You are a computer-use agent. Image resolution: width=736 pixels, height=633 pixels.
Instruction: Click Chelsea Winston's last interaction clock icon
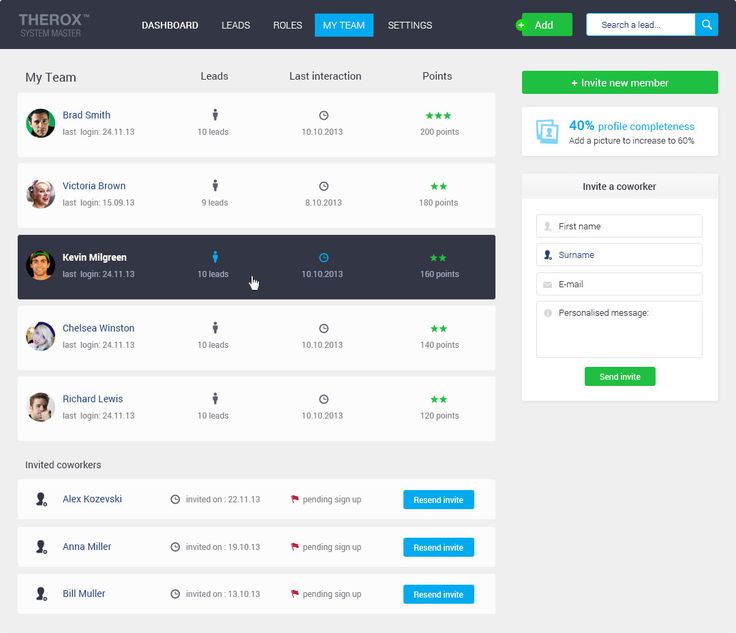323,328
